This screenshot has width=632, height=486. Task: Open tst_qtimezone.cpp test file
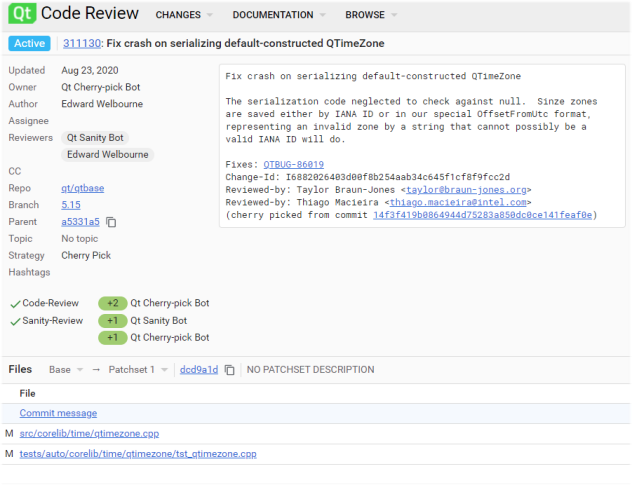tap(138, 454)
